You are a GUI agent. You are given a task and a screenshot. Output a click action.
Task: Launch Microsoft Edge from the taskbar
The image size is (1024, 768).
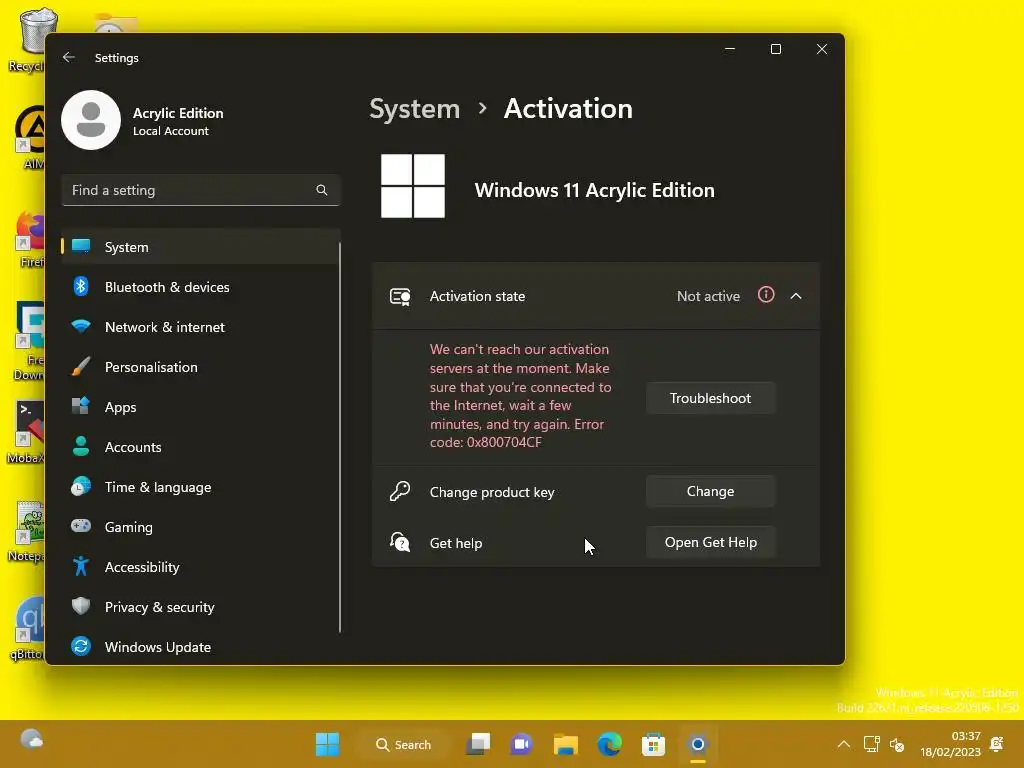point(609,744)
